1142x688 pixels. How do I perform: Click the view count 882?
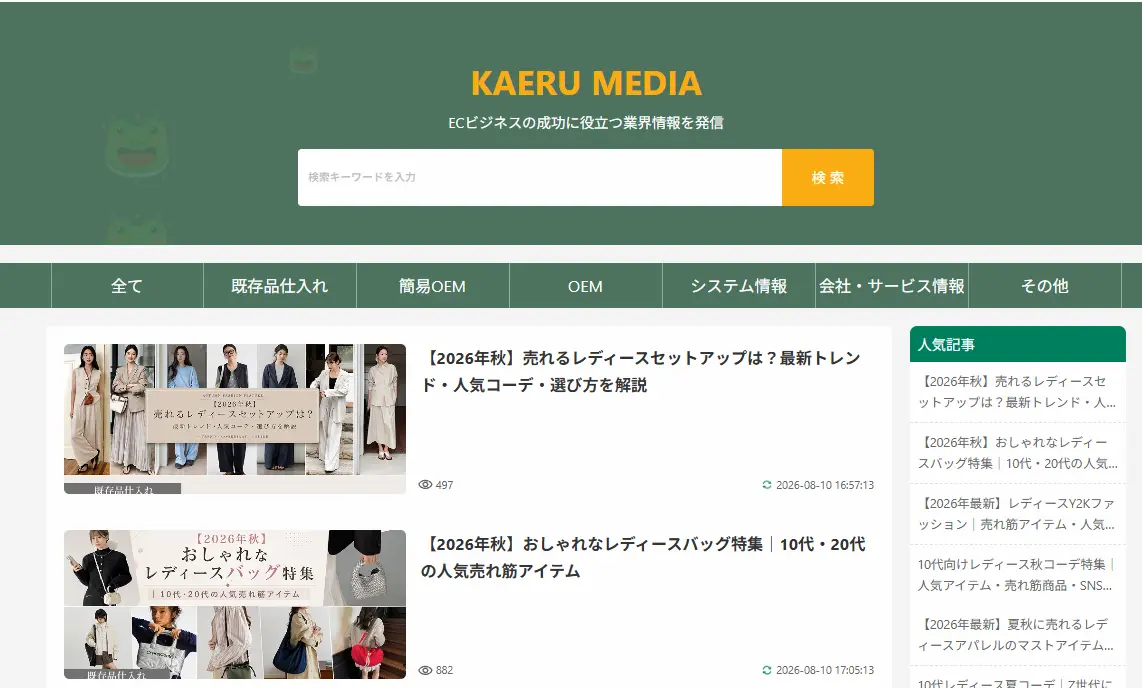pyautogui.click(x=444, y=671)
